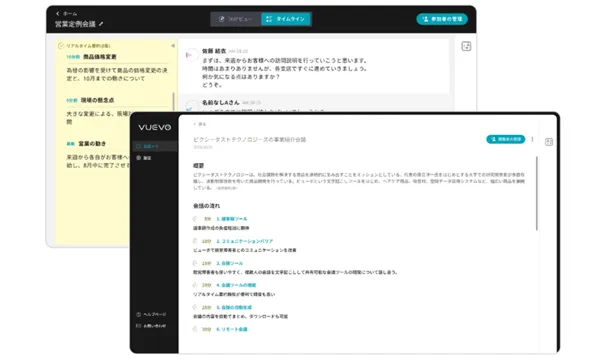Click the teal button beside the meeting title

[x=505, y=139]
